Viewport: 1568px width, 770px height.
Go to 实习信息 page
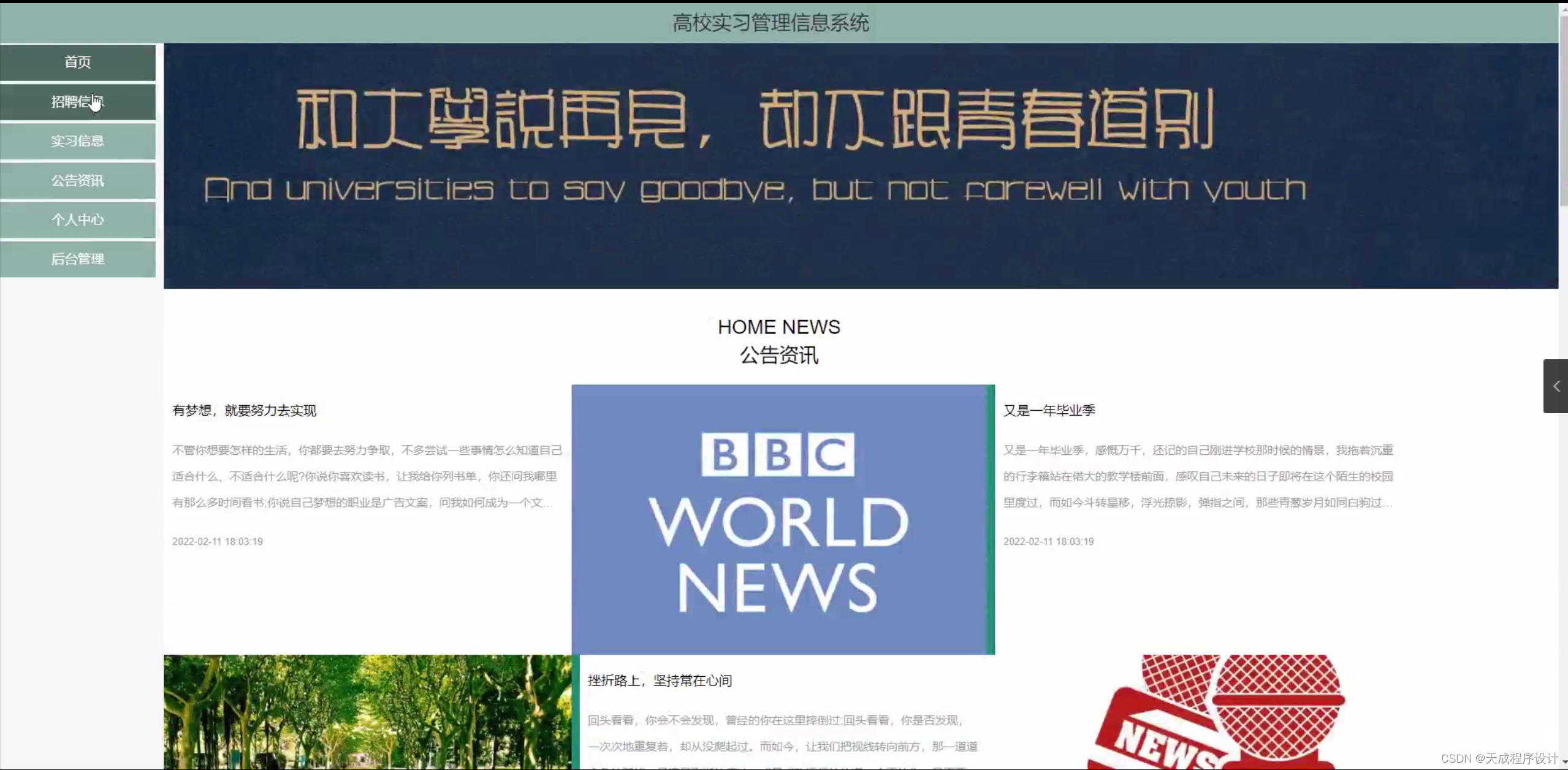point(78,141)
